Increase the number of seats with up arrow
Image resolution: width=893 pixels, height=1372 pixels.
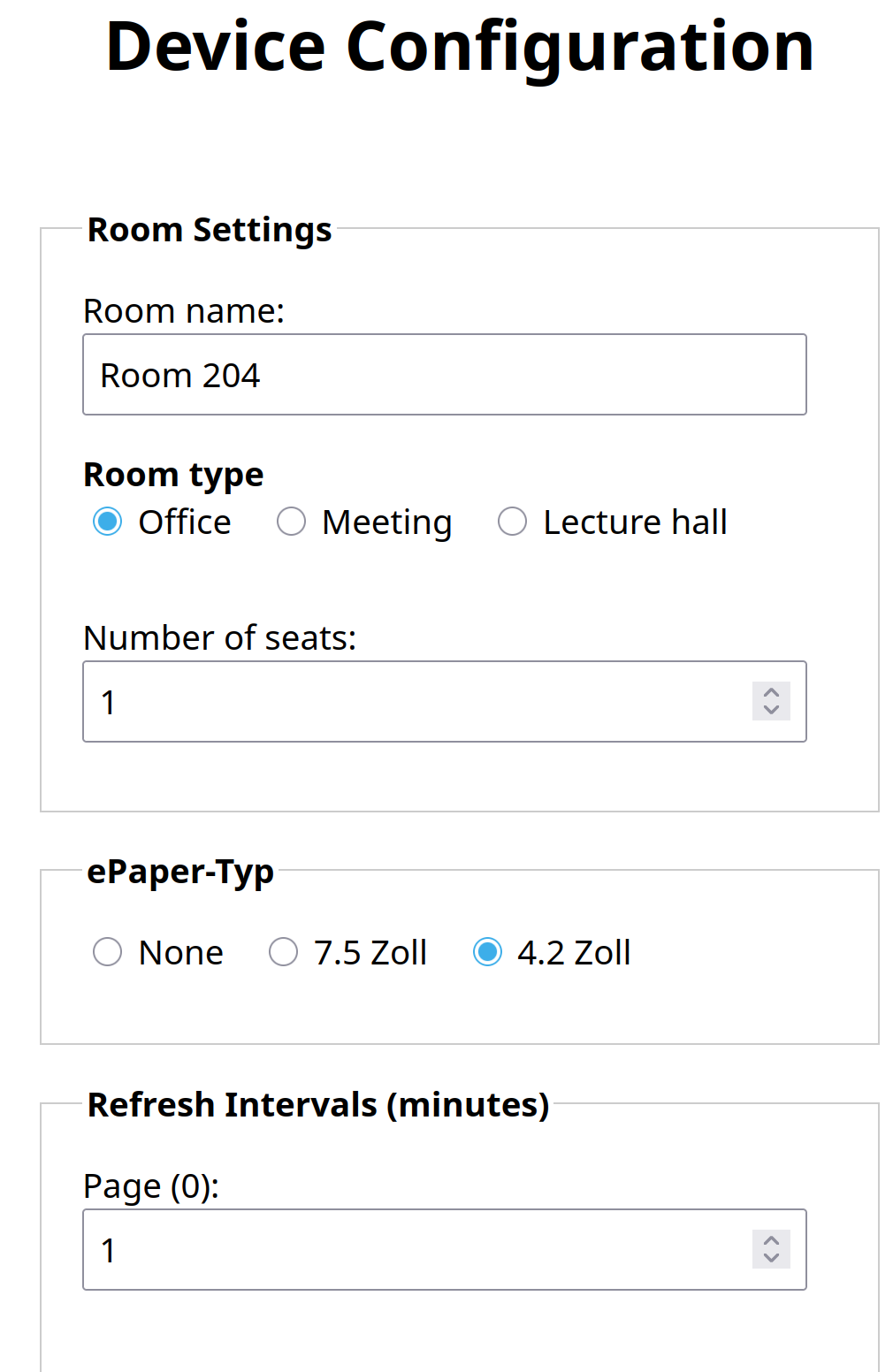[771, 693]
